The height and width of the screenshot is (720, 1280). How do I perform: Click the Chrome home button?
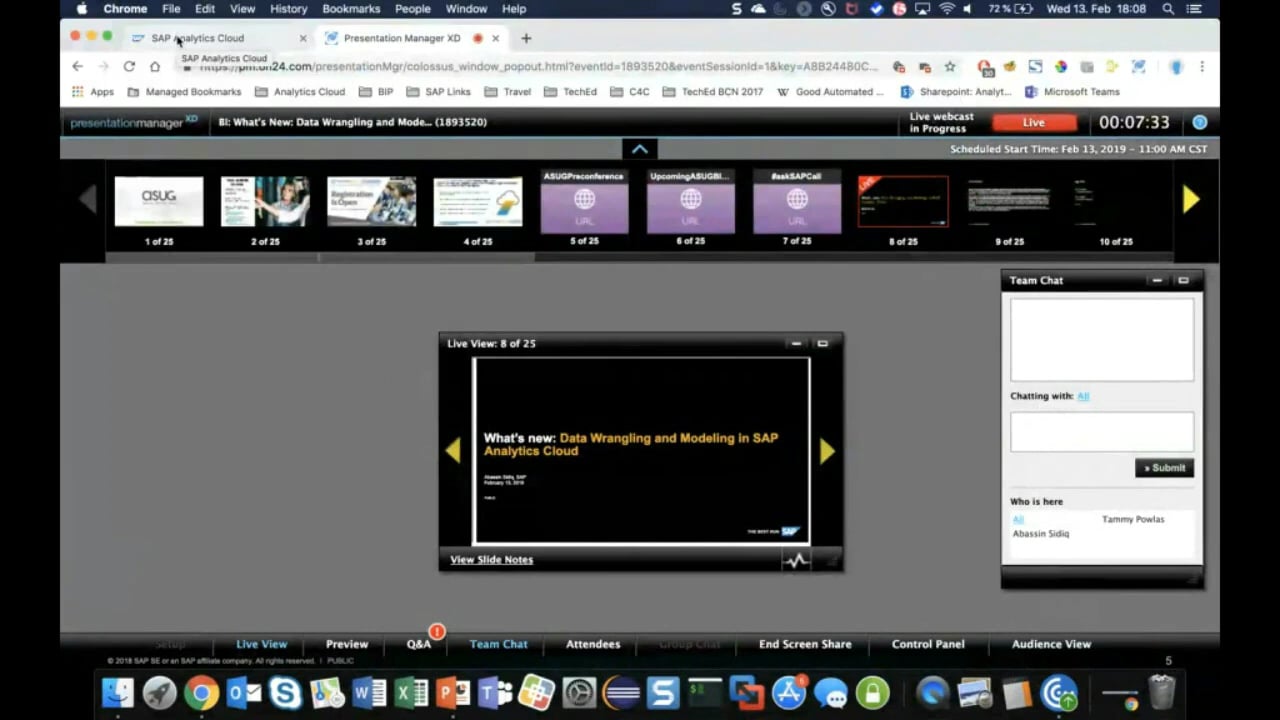click(155, 66)
